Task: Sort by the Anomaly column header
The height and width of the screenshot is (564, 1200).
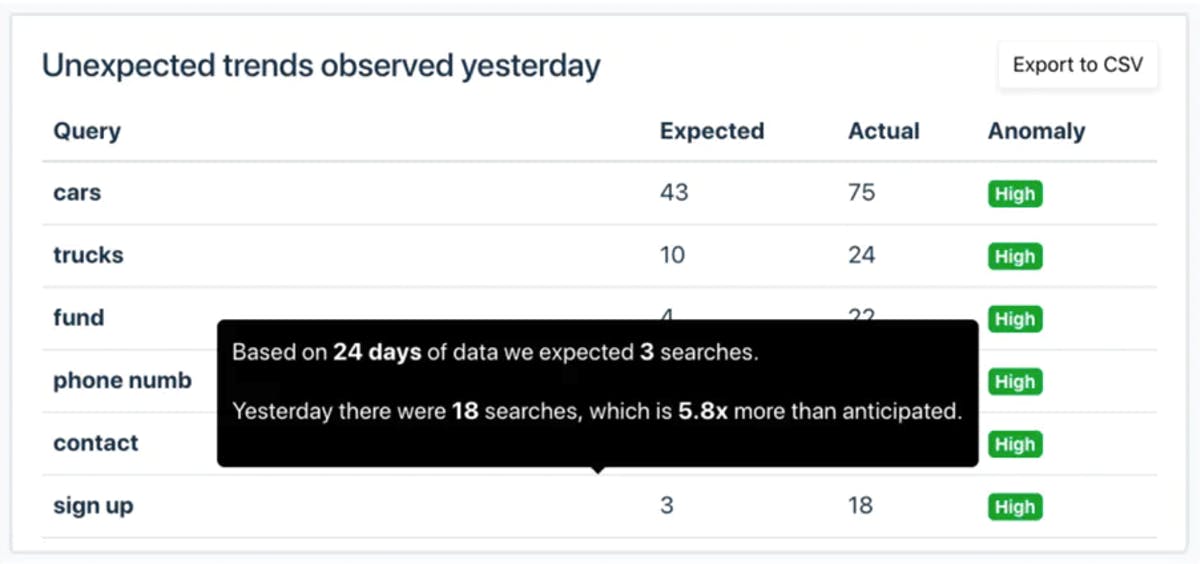Action: tap(1036, 131)
